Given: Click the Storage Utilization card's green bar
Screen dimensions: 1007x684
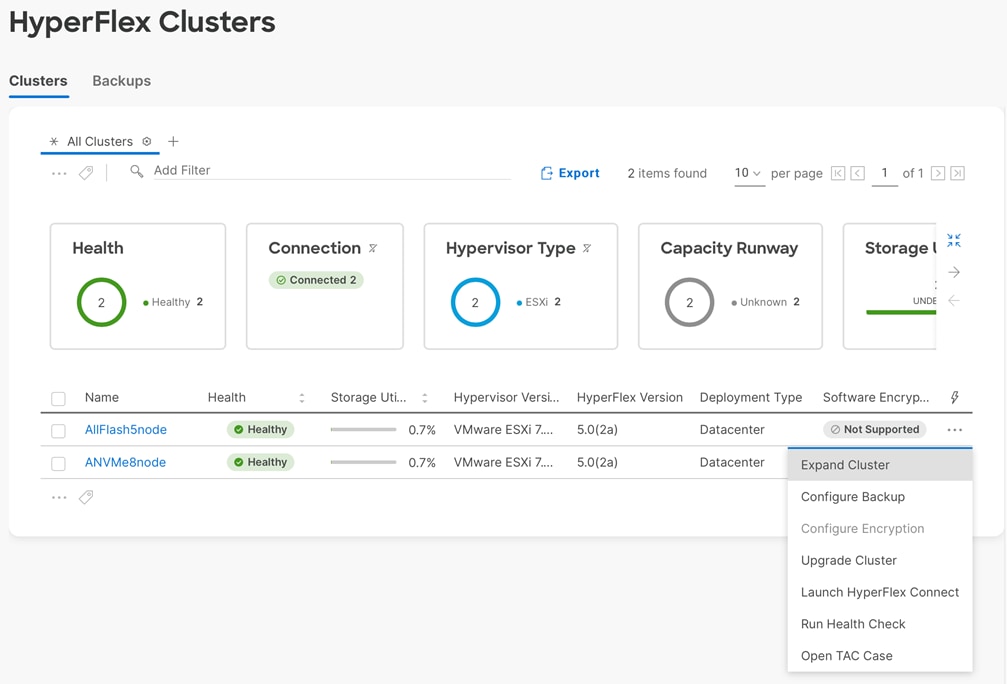Looking at the screenshot, I should click(901, 313).
